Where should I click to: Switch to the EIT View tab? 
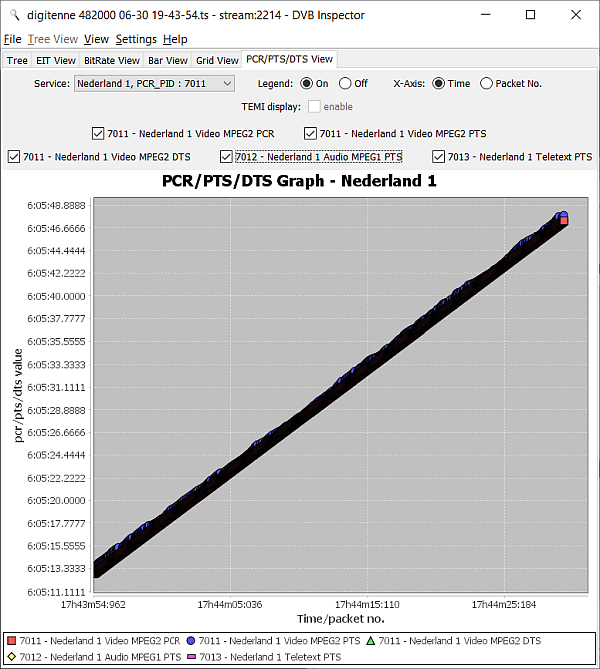click(x=56, y=61)
